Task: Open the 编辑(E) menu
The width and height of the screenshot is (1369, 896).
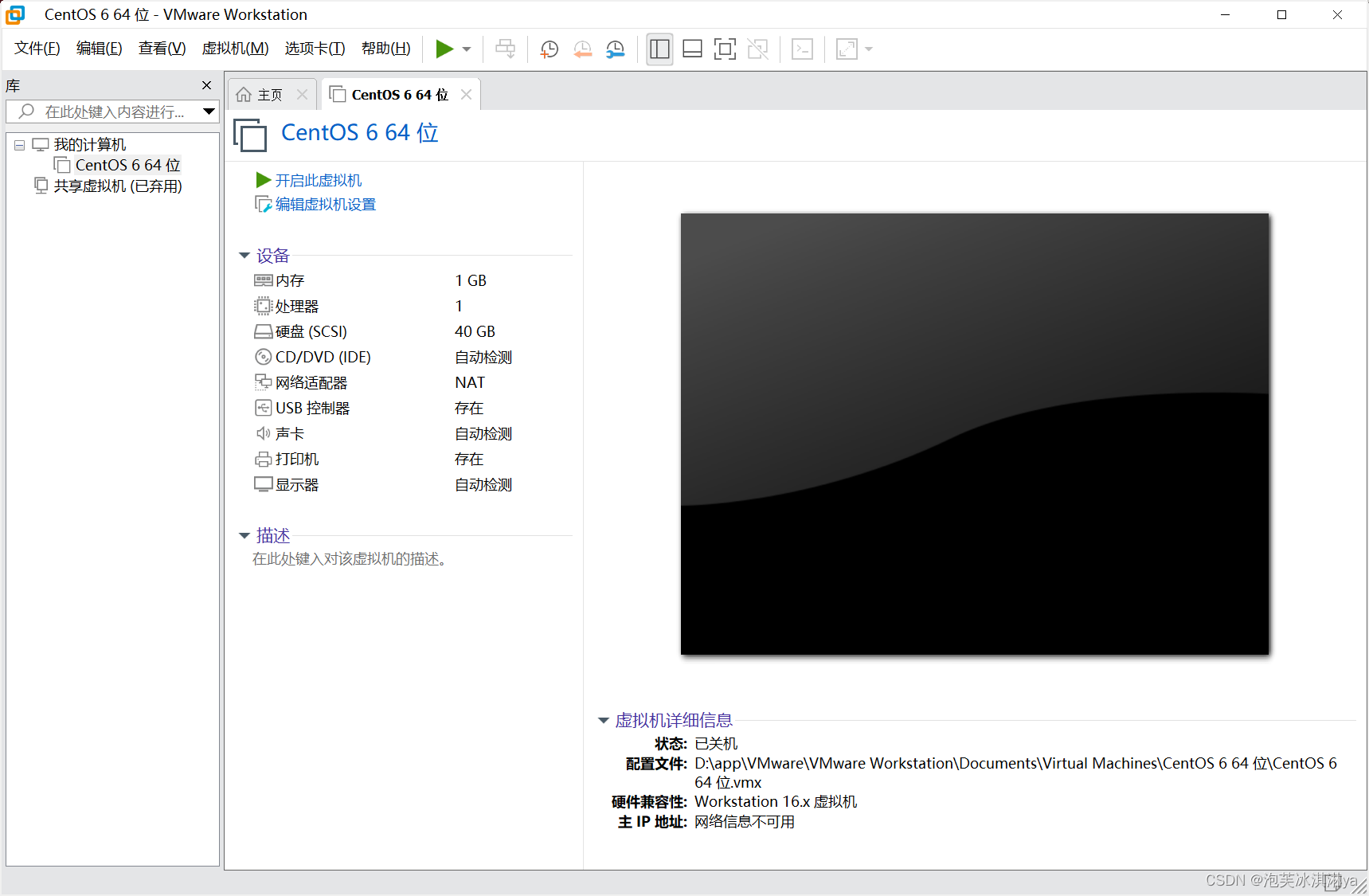Action: 99,49
